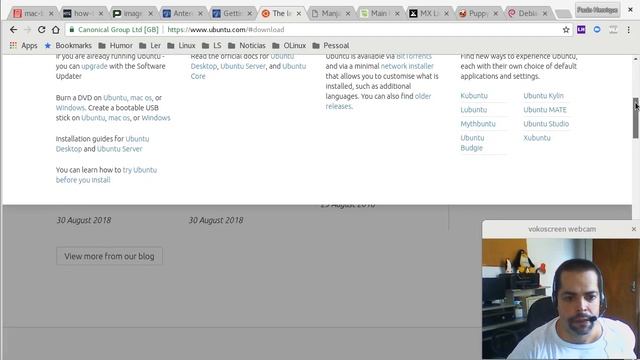
Task: Open the Lubuntu flavour link
Action: tap(473, 110)
